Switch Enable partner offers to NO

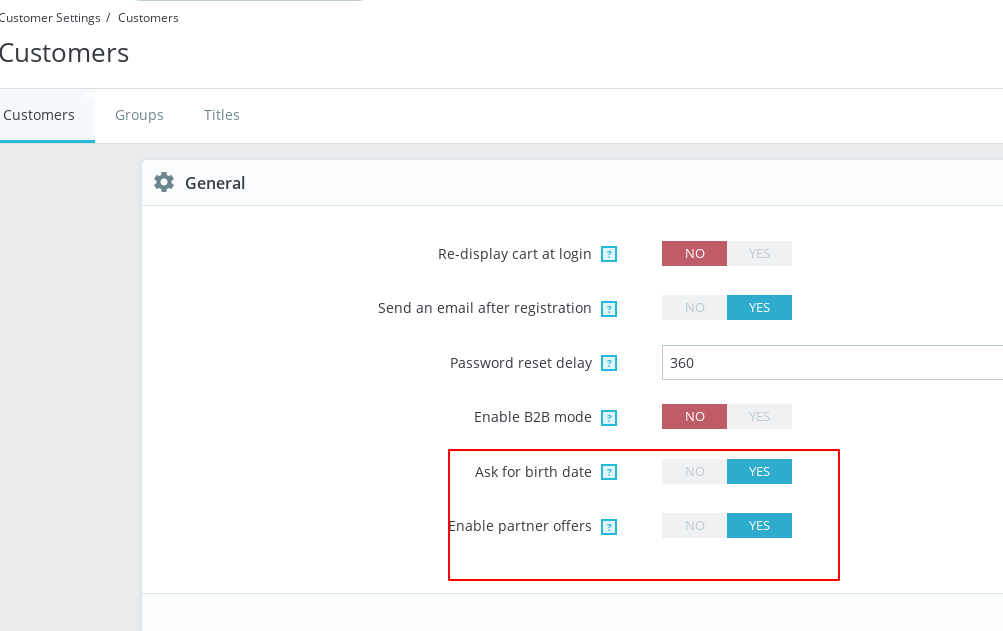(x=694, y=525)
